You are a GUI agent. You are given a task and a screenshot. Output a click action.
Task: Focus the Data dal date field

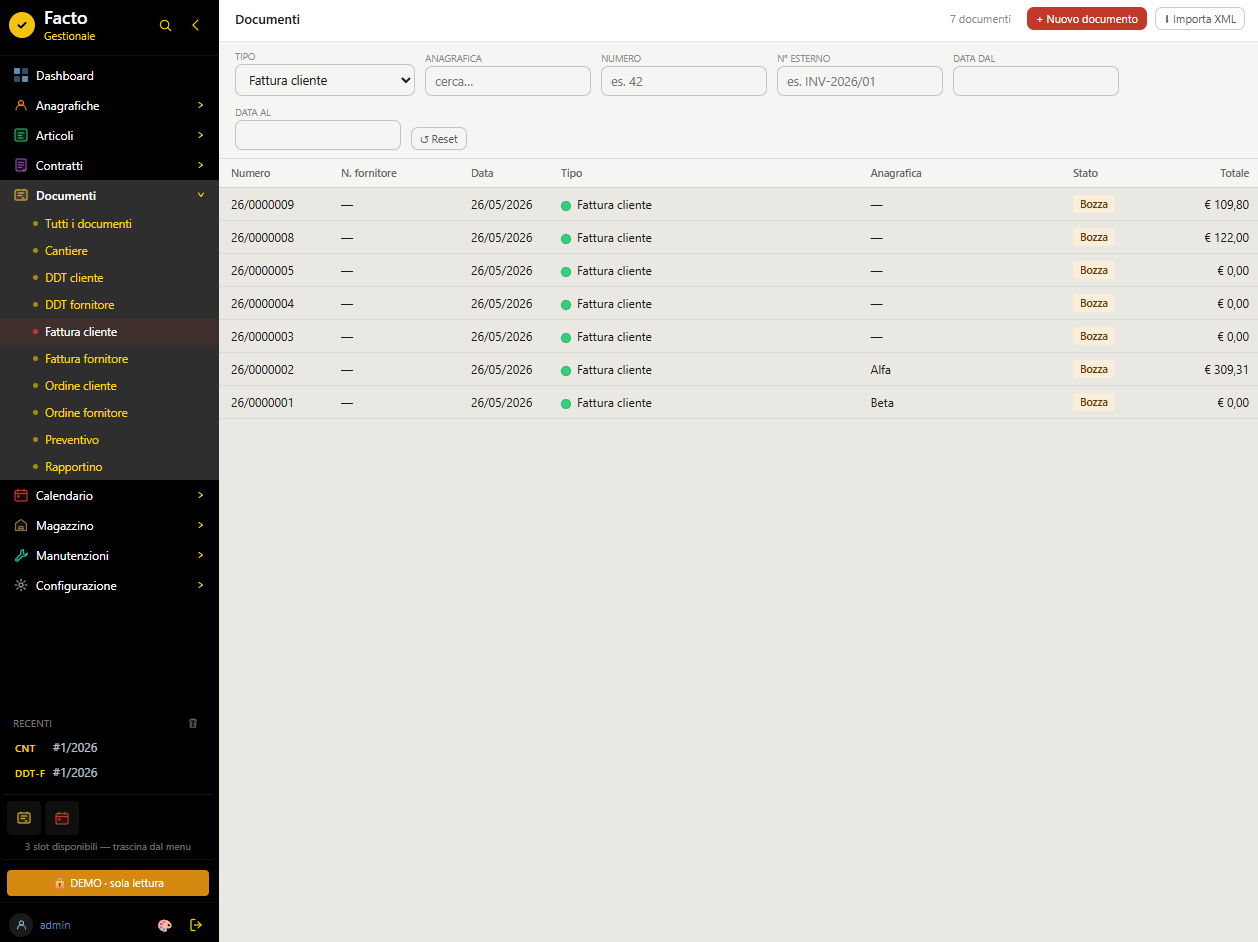(1036, 81)
